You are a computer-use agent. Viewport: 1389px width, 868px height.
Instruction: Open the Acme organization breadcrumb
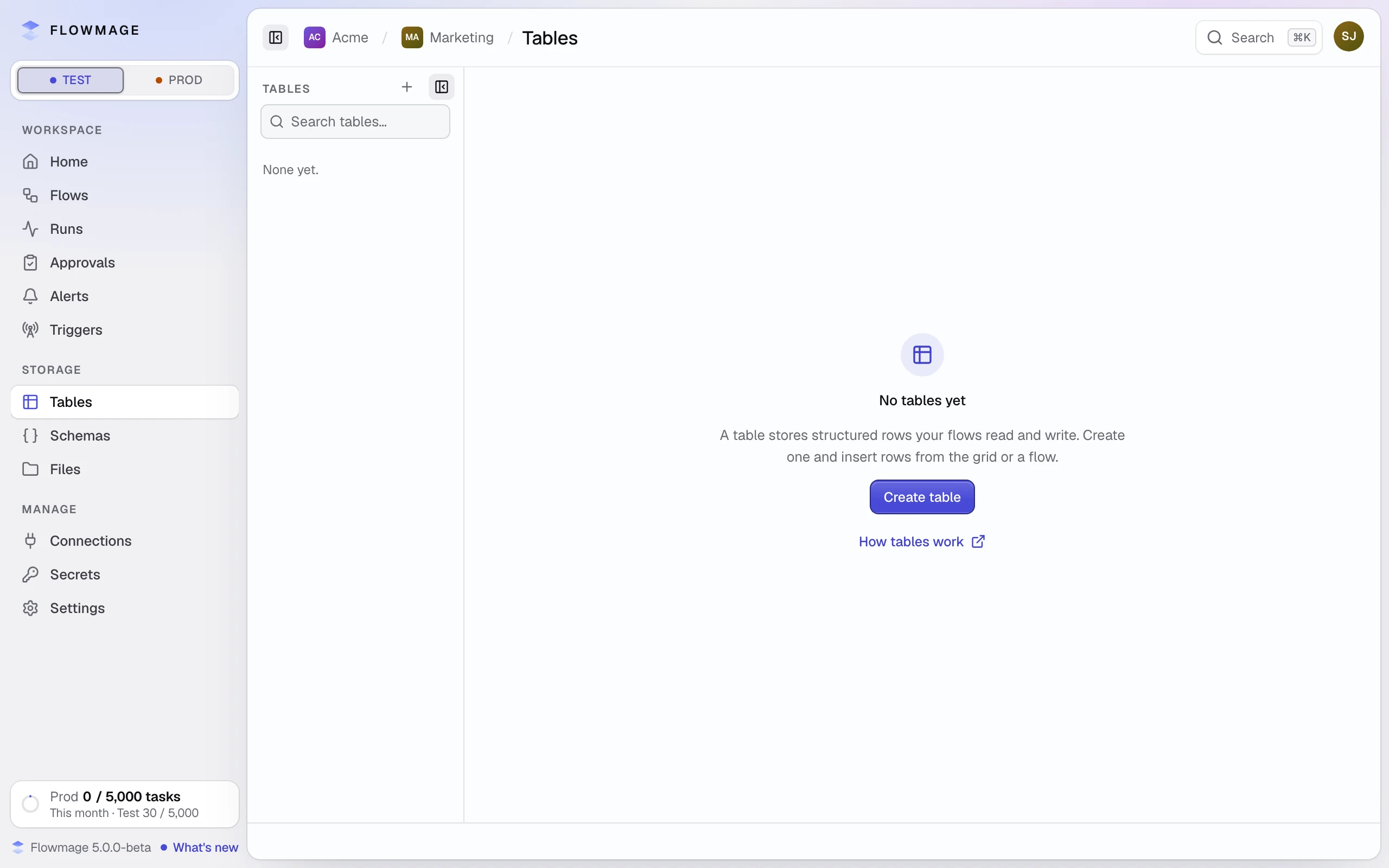coord(336,37)
